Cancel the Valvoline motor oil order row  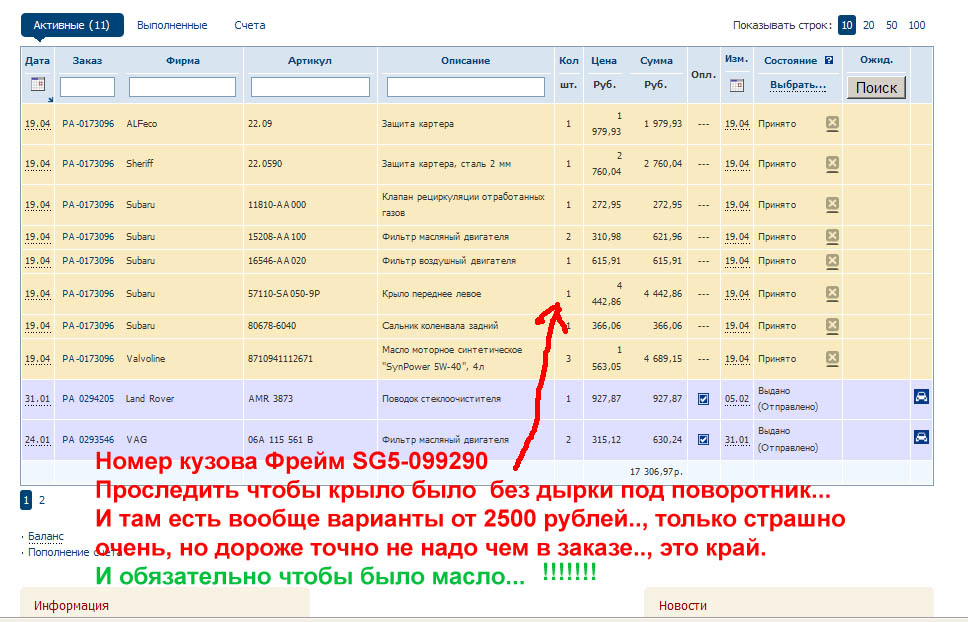[832, 358]
